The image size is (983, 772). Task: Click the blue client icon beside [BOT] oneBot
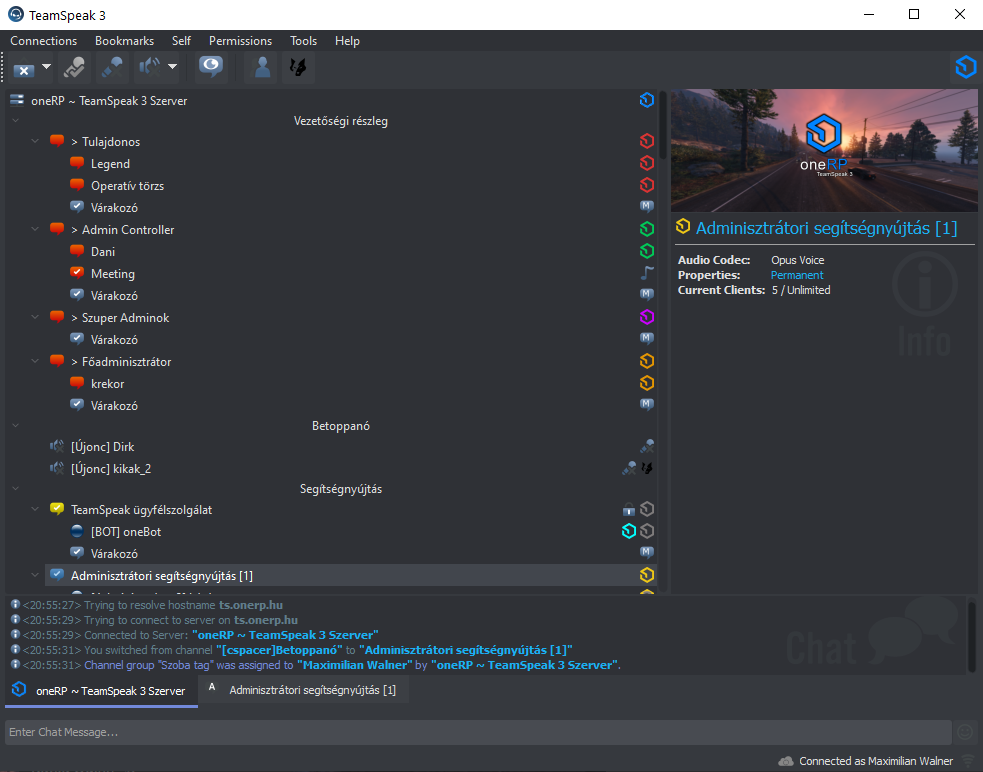(x=77, y=531)
